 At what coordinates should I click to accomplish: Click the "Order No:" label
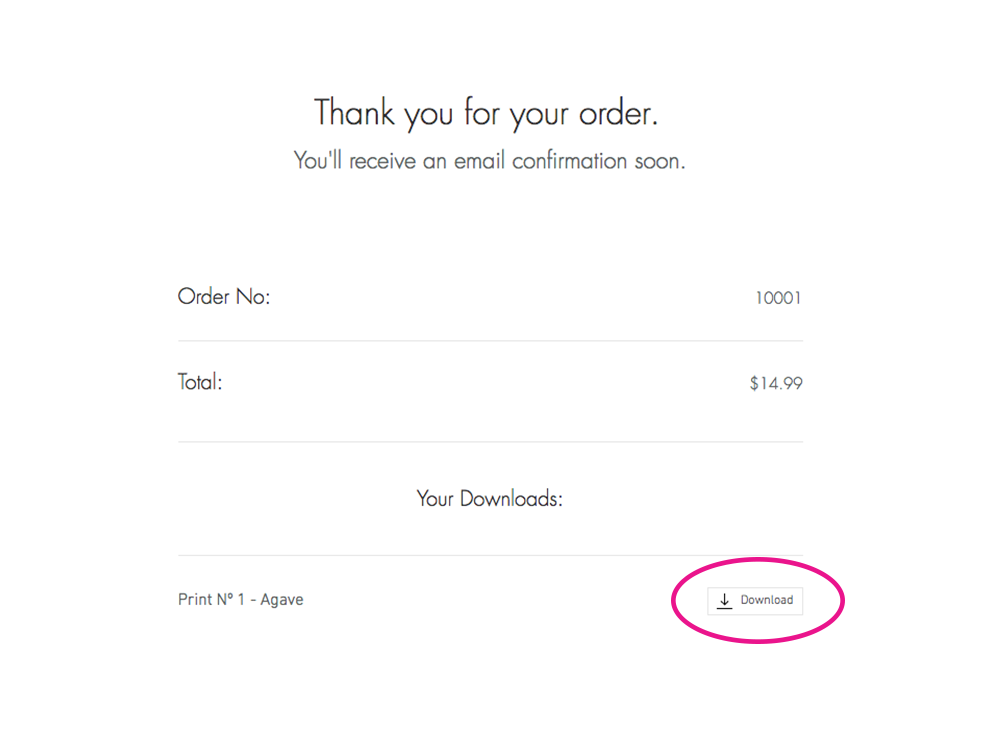(224, 297)
